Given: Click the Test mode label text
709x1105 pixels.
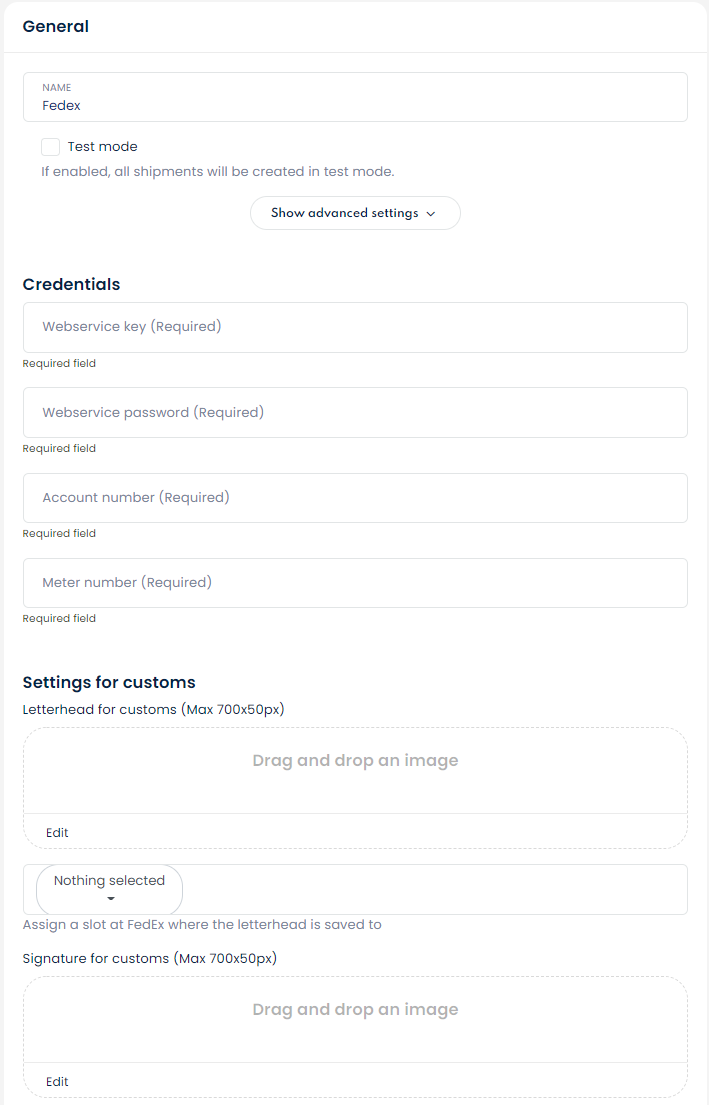Looking at the screenshot, I should 102,147.
